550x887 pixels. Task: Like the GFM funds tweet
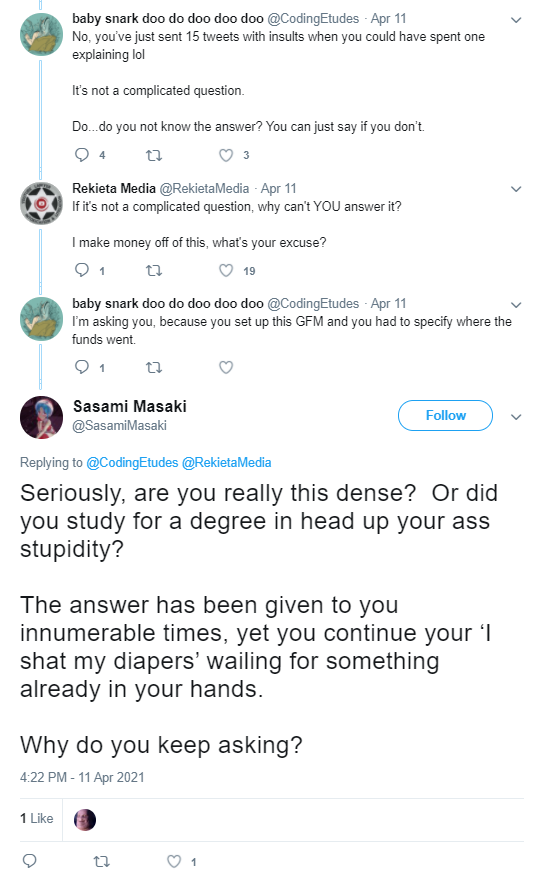tap(226, 367)
